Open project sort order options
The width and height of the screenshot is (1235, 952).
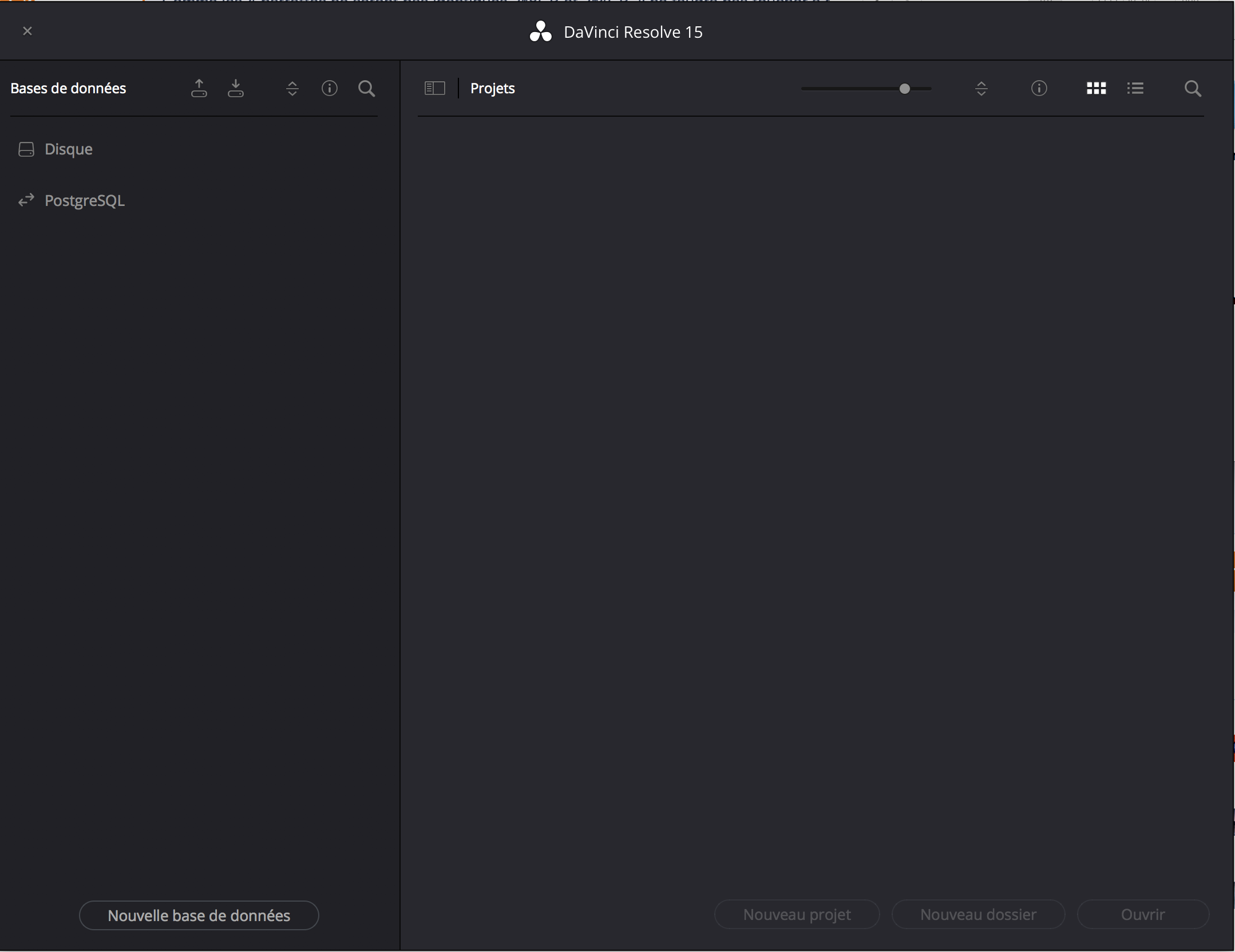[x=981, y=88]
